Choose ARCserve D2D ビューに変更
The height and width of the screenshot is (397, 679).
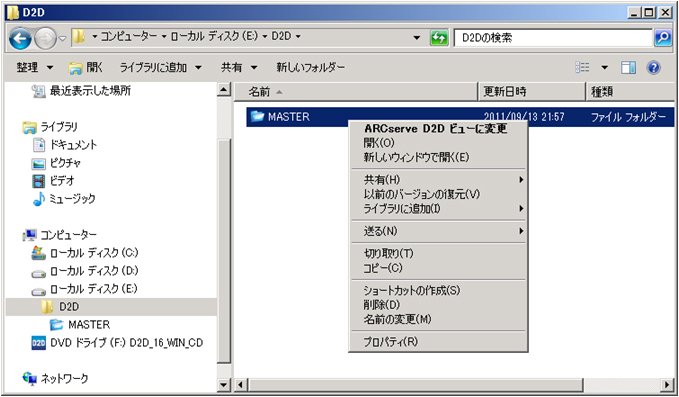pos(436,129)
